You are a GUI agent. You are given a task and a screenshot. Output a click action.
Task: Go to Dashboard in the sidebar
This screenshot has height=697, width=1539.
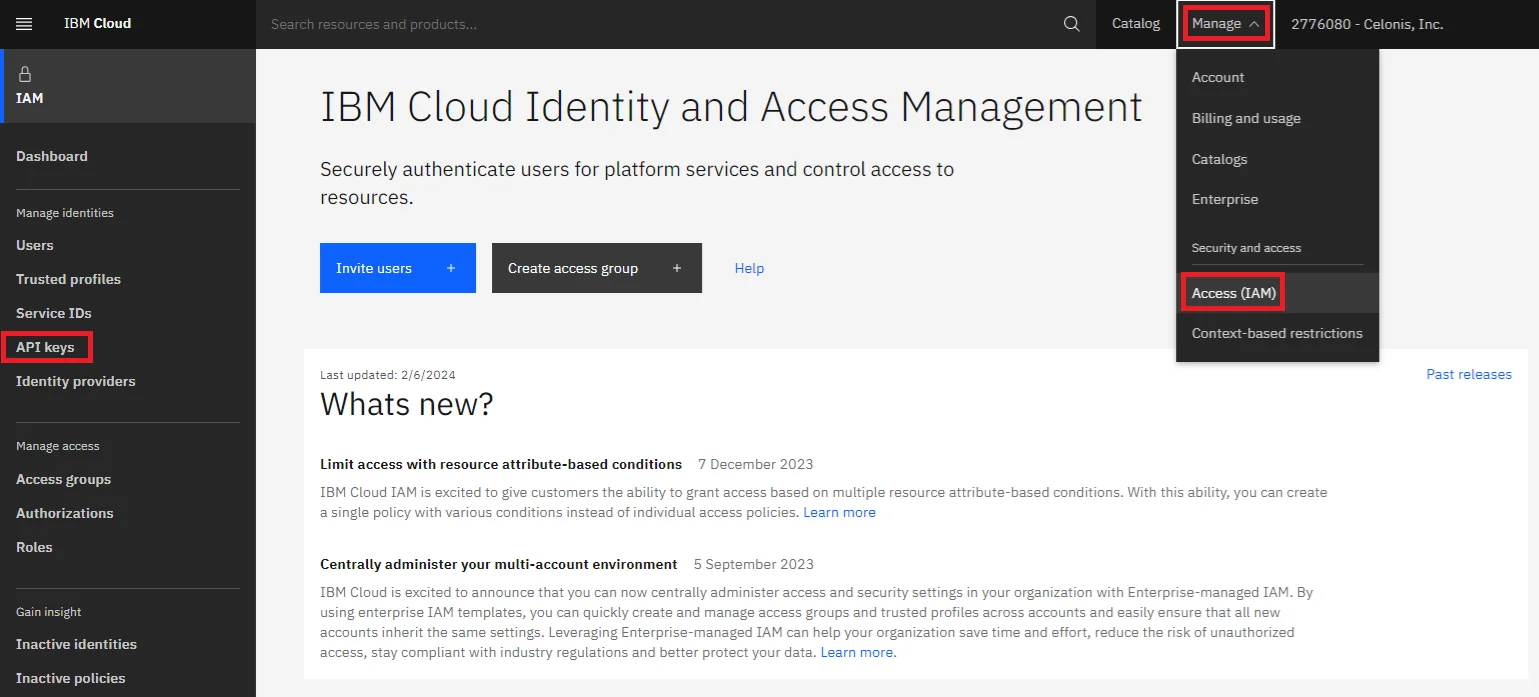(x=52, y=156)
